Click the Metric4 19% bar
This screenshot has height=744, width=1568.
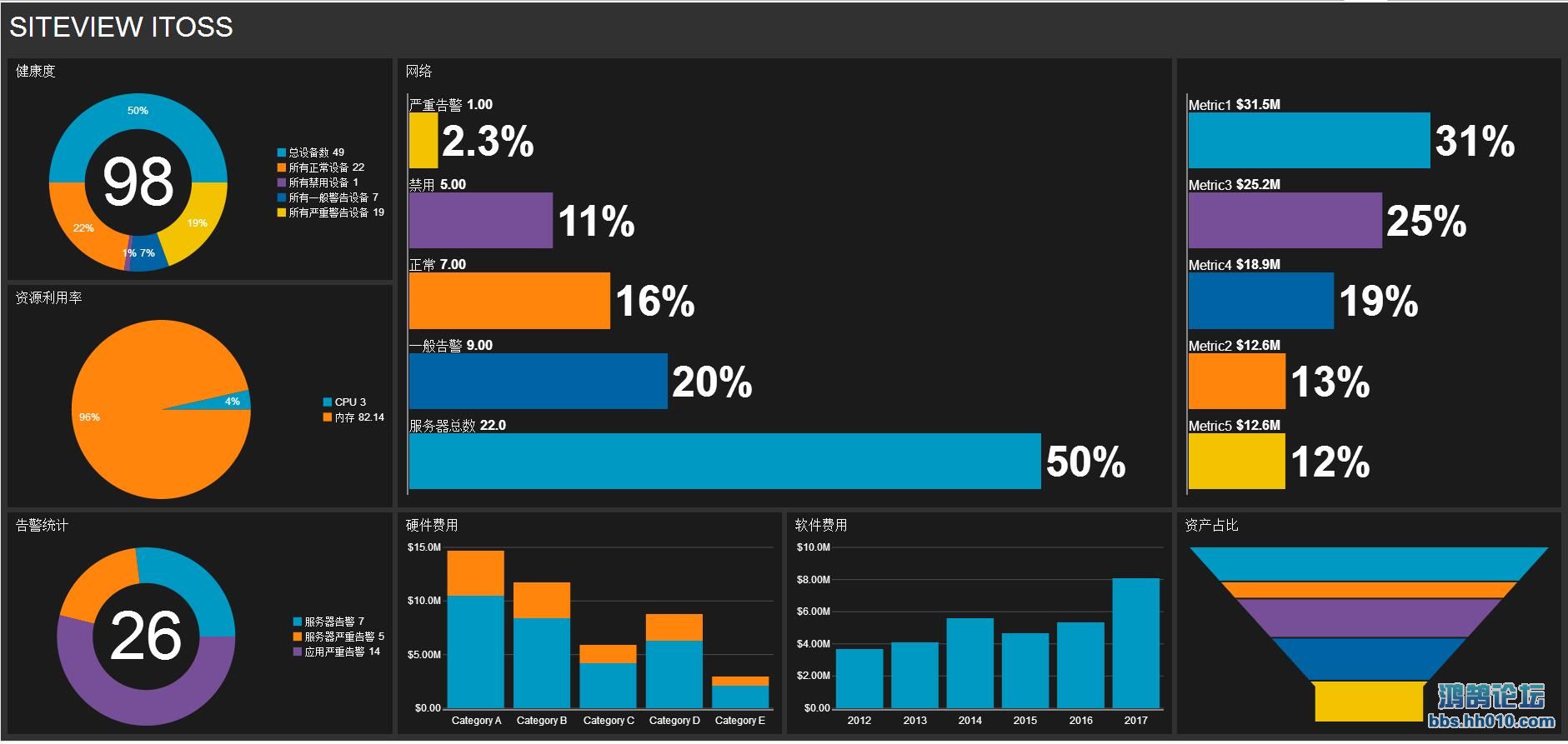click(x=1261, y=301)
